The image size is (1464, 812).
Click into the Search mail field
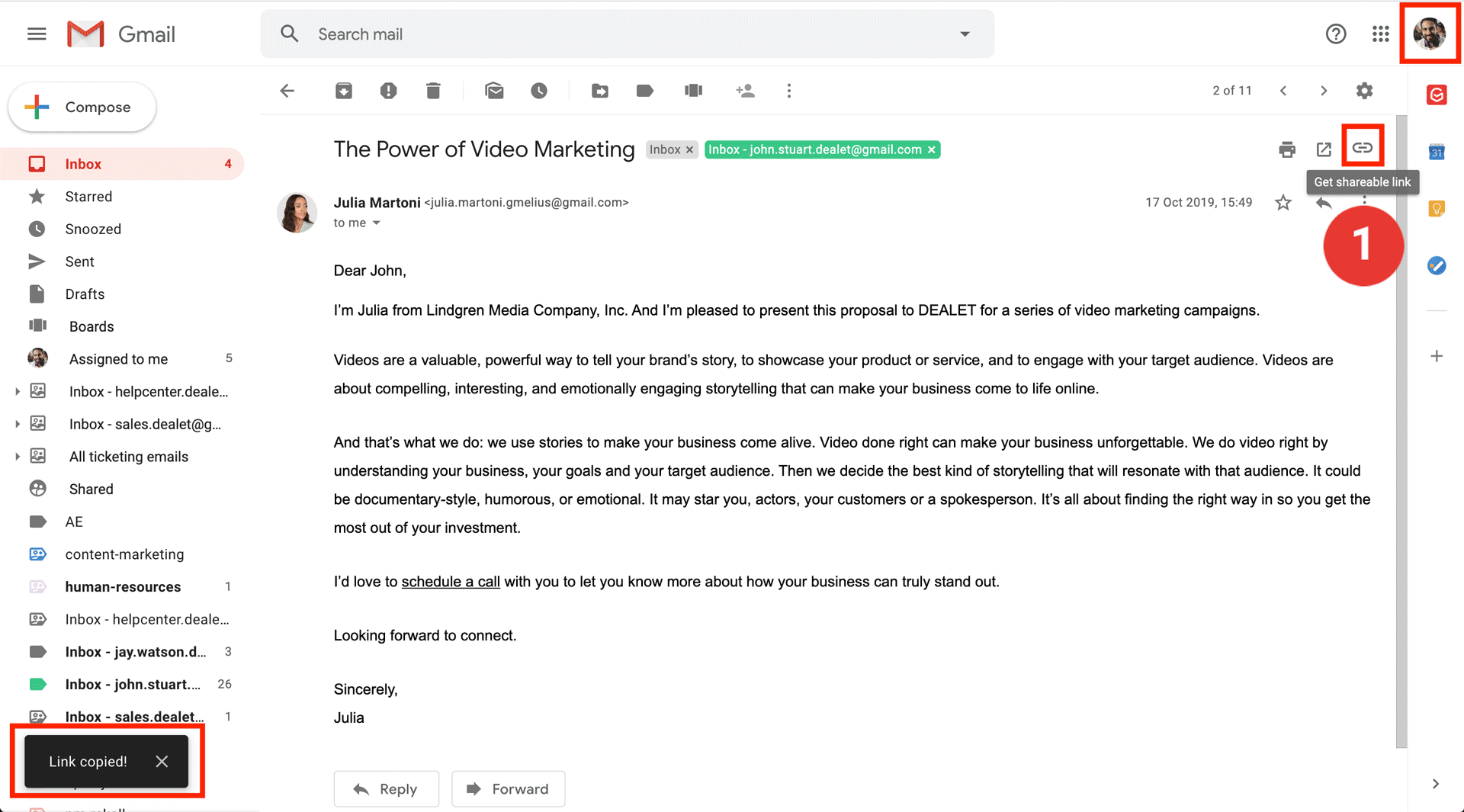pyautogui.click(x=627, y=34)
